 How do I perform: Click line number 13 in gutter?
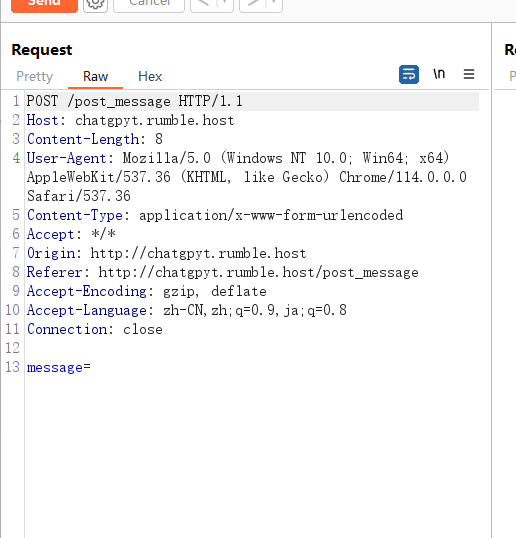(12, 367)
